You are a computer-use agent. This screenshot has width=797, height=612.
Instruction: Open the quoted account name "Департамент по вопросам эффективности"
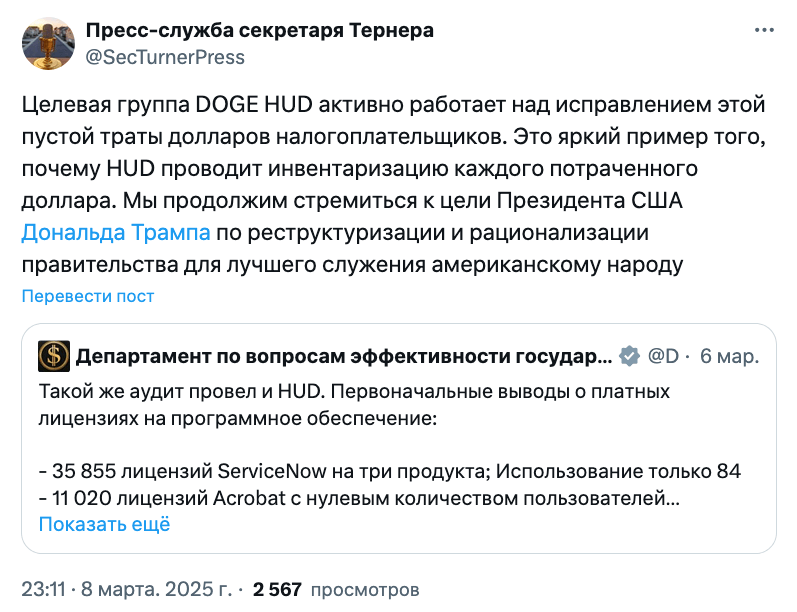tap(344, 356)
